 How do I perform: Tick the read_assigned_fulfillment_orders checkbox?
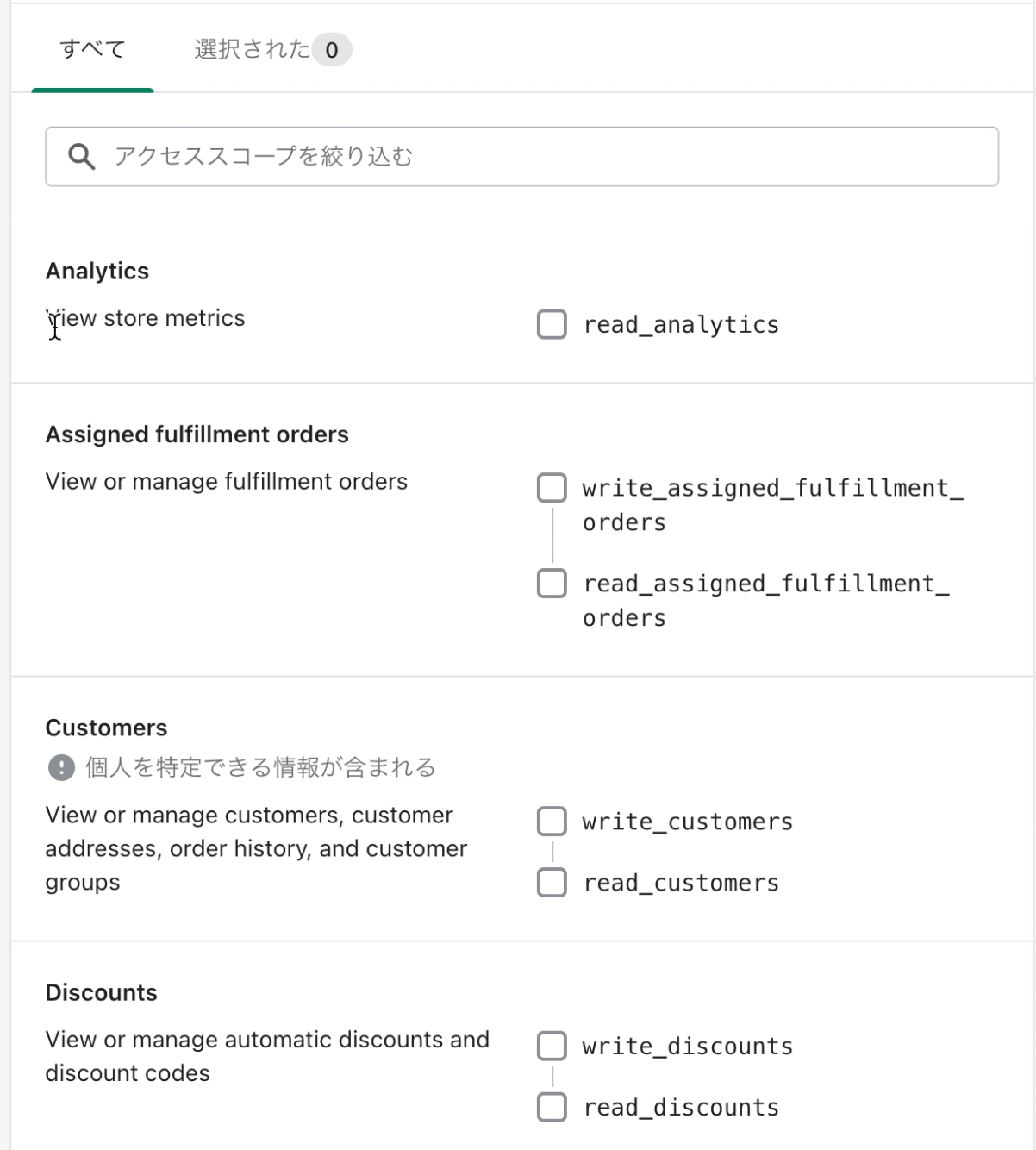tap(552, 584)
